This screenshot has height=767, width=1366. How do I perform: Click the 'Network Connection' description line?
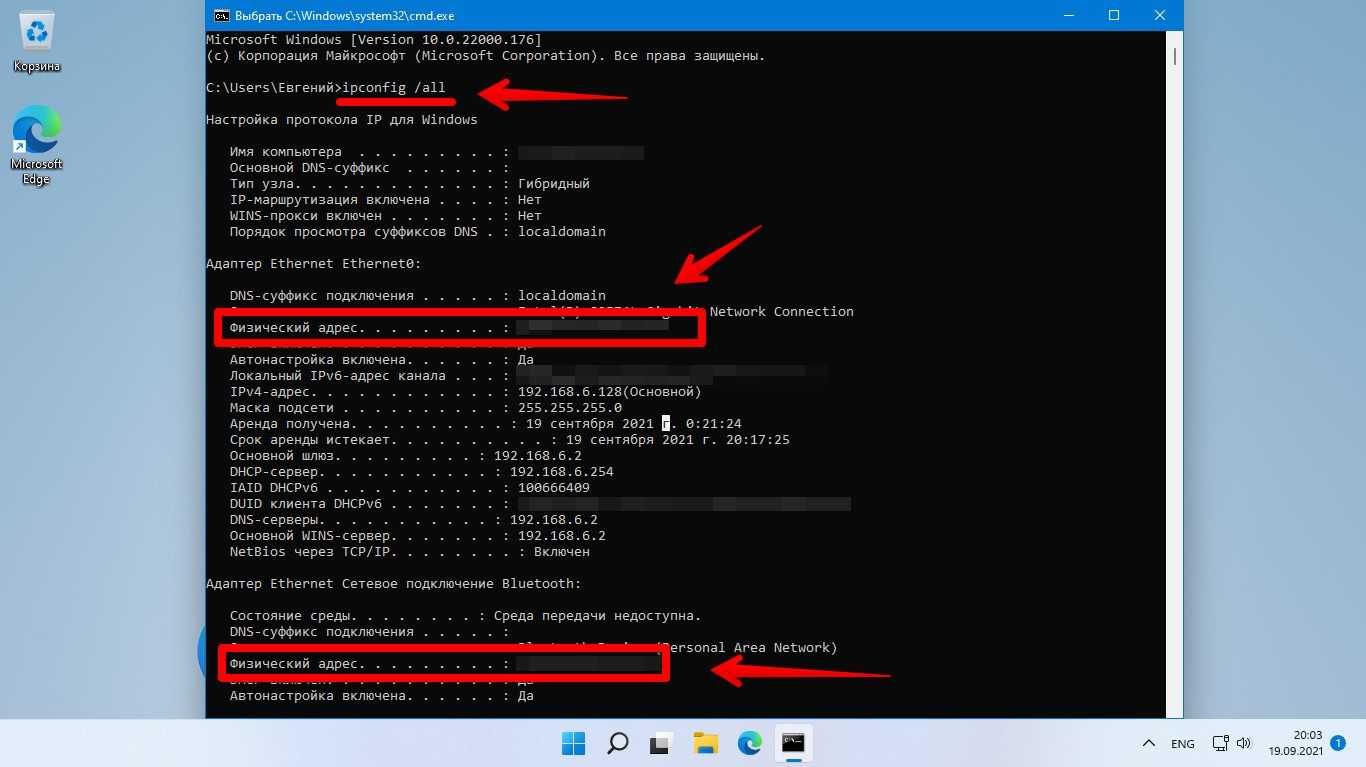540,312
